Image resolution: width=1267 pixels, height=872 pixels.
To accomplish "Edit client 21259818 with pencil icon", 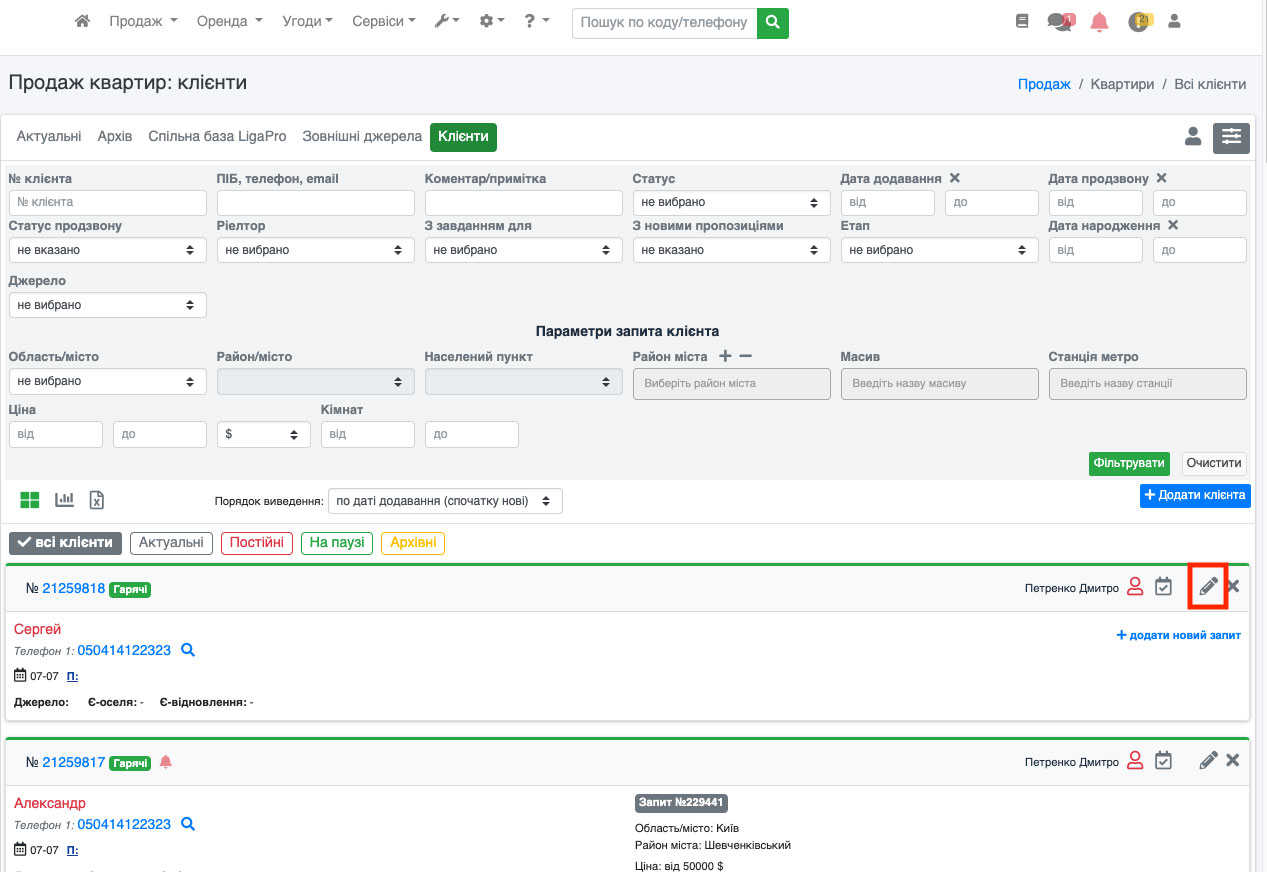I will [1208, 587].
